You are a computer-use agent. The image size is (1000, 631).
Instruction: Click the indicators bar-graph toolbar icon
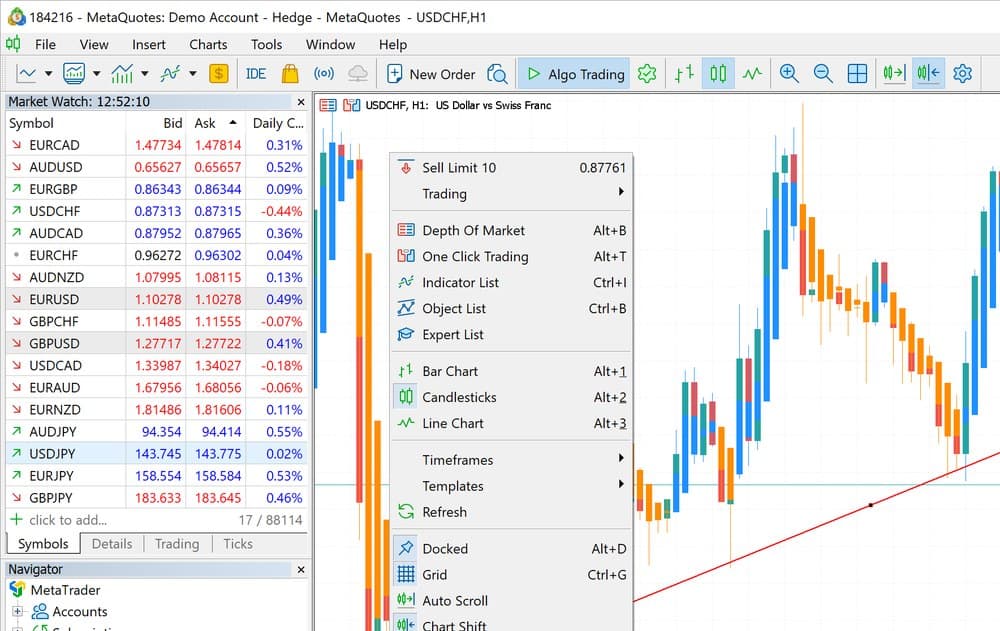click(x=122, y=74)
